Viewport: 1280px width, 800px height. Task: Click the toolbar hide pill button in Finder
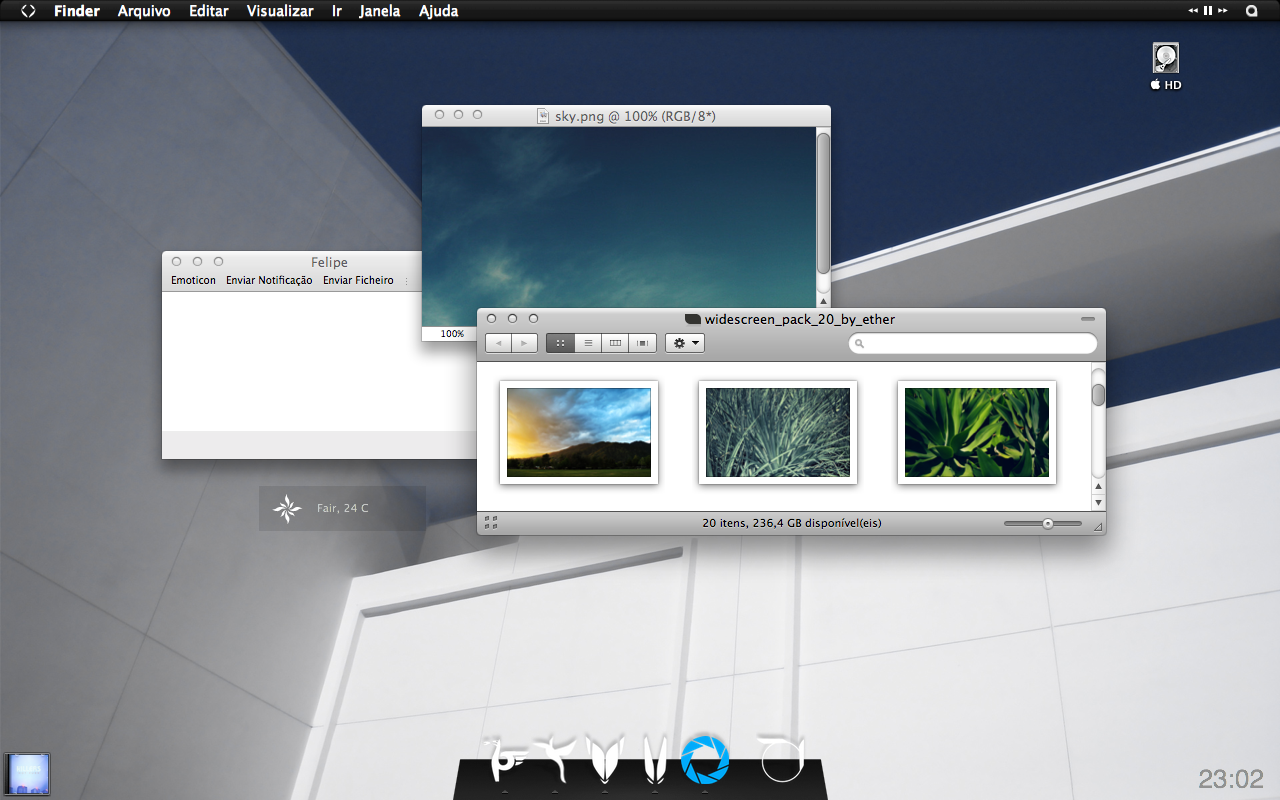[x=1087, y=319]
